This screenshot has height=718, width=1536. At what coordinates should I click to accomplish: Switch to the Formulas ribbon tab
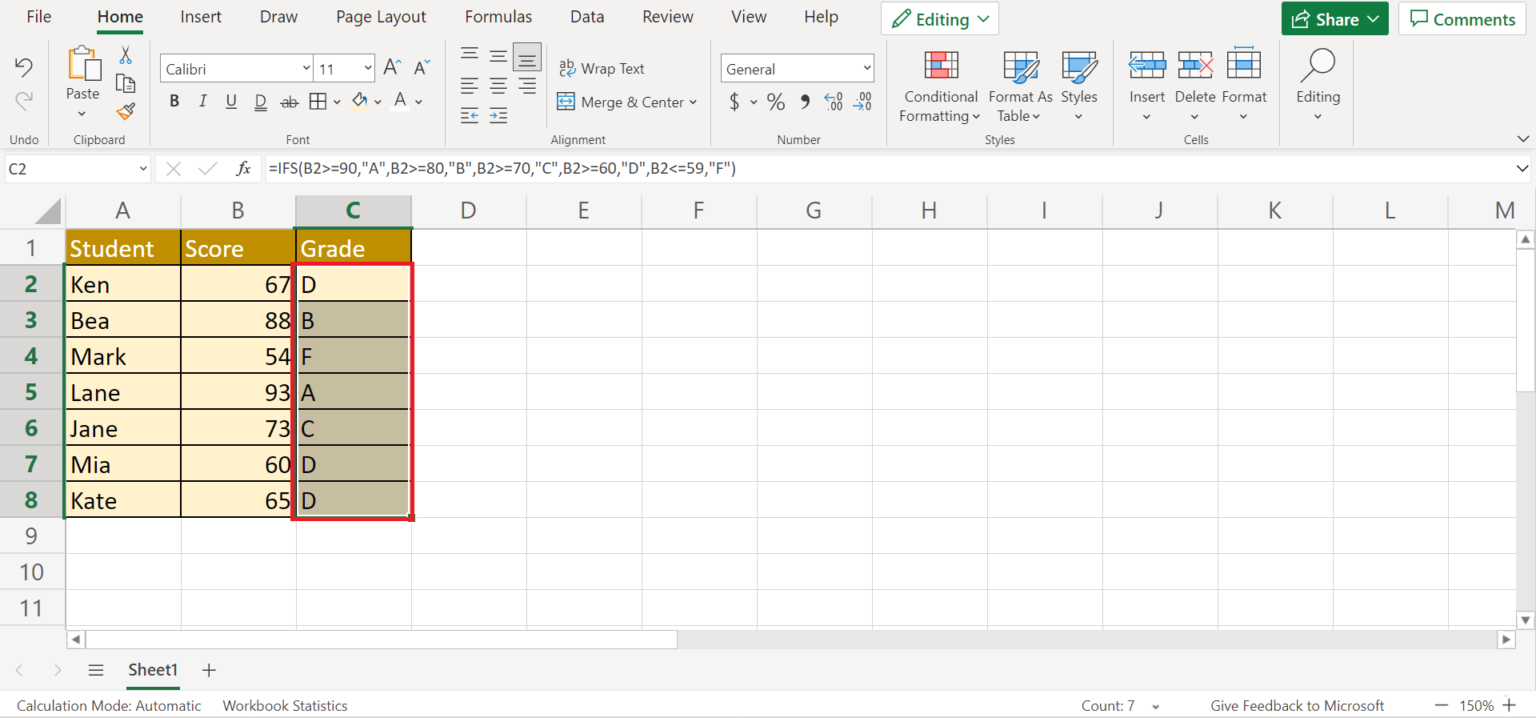click(x=498, y=16)
